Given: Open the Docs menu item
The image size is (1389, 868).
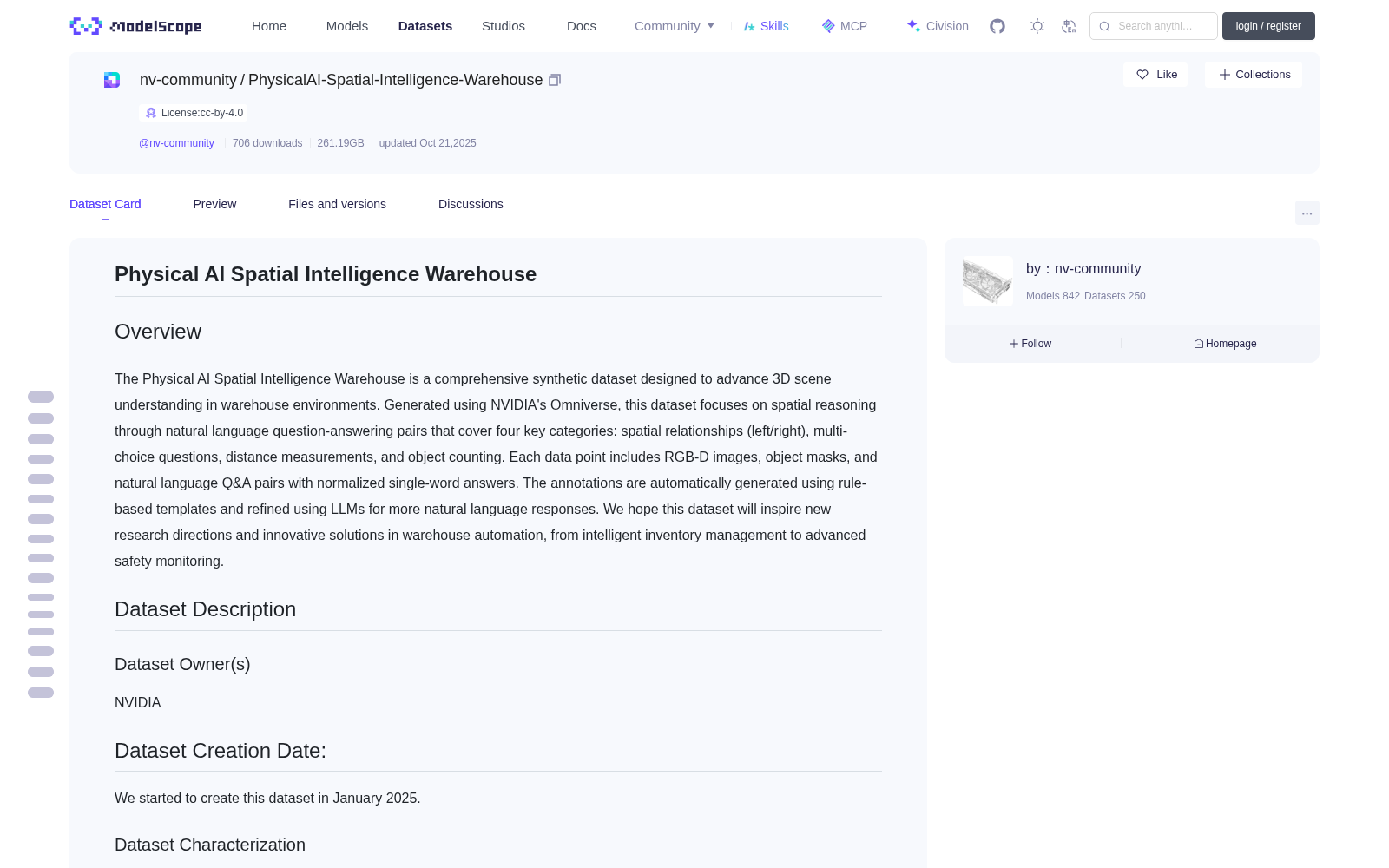Looking at the screenshot, I should (x=582, y=26).
